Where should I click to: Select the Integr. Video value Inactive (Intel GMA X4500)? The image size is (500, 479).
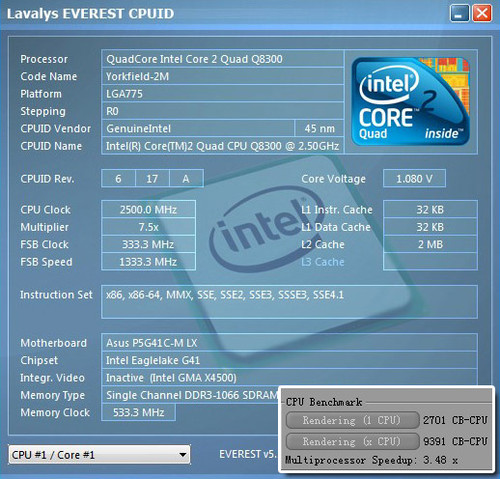click(x=289, y=378)
